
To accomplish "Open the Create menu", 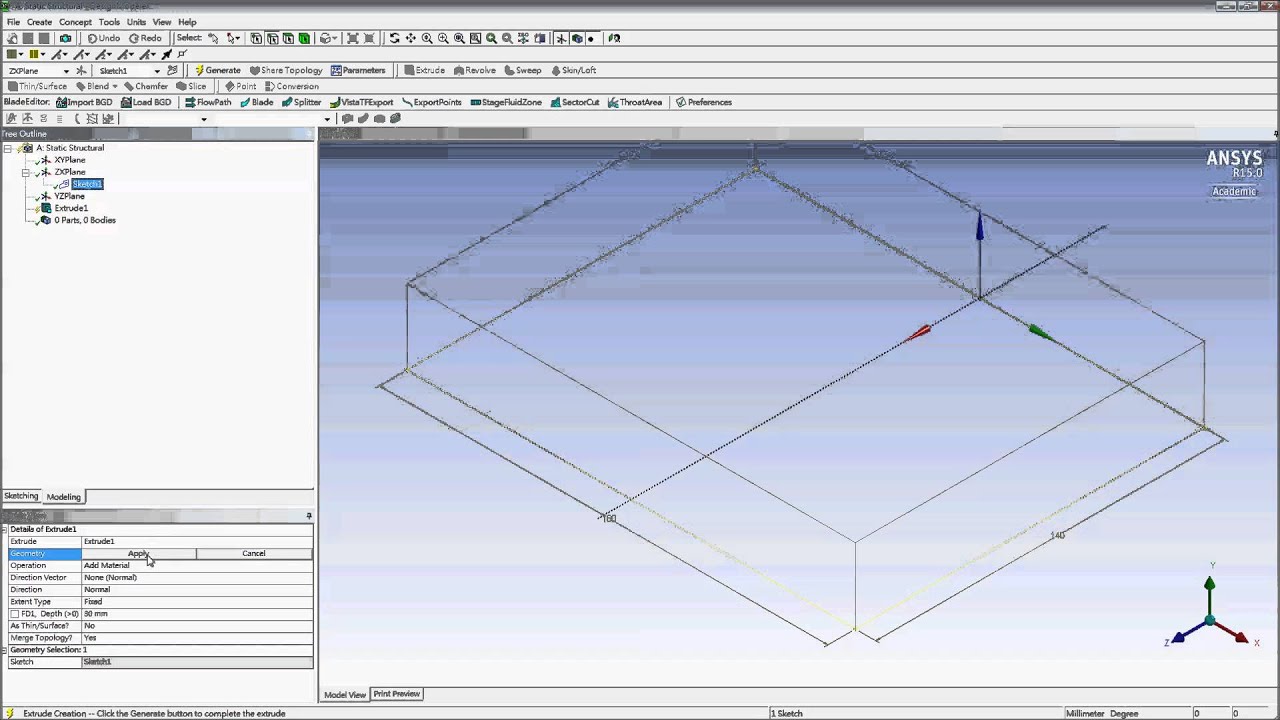I will click(40, 22).
